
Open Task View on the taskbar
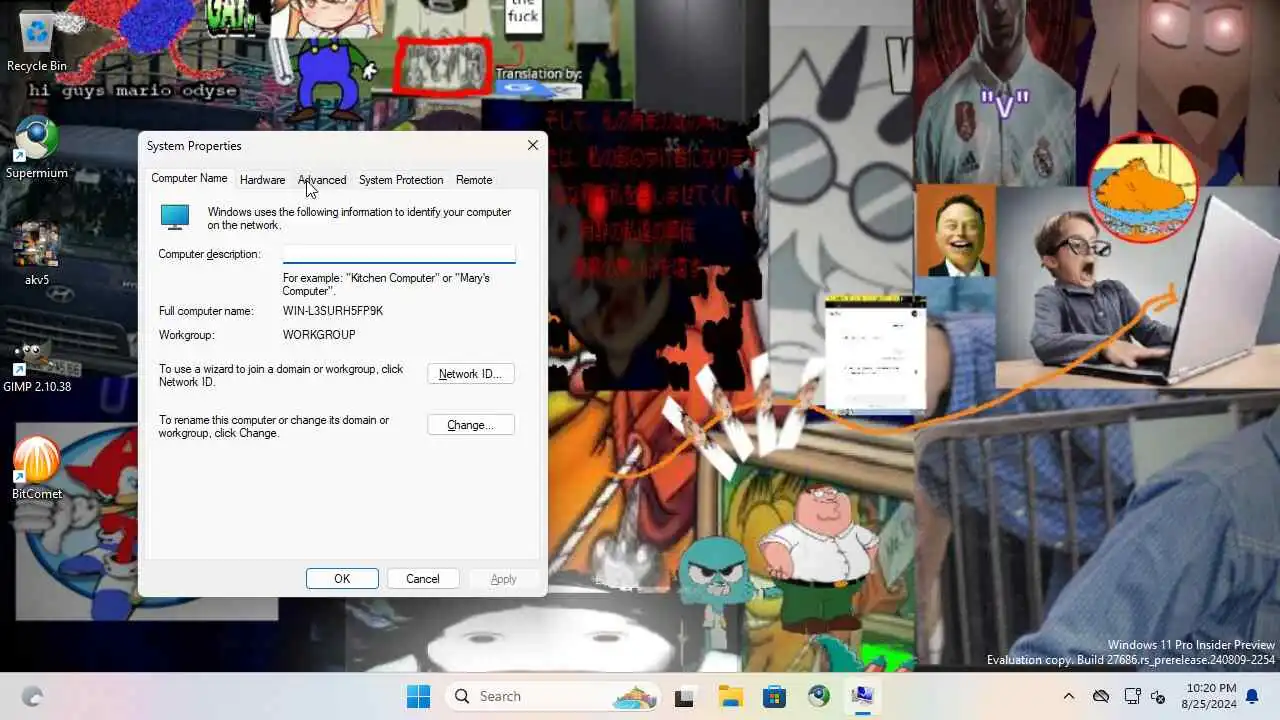684,697
